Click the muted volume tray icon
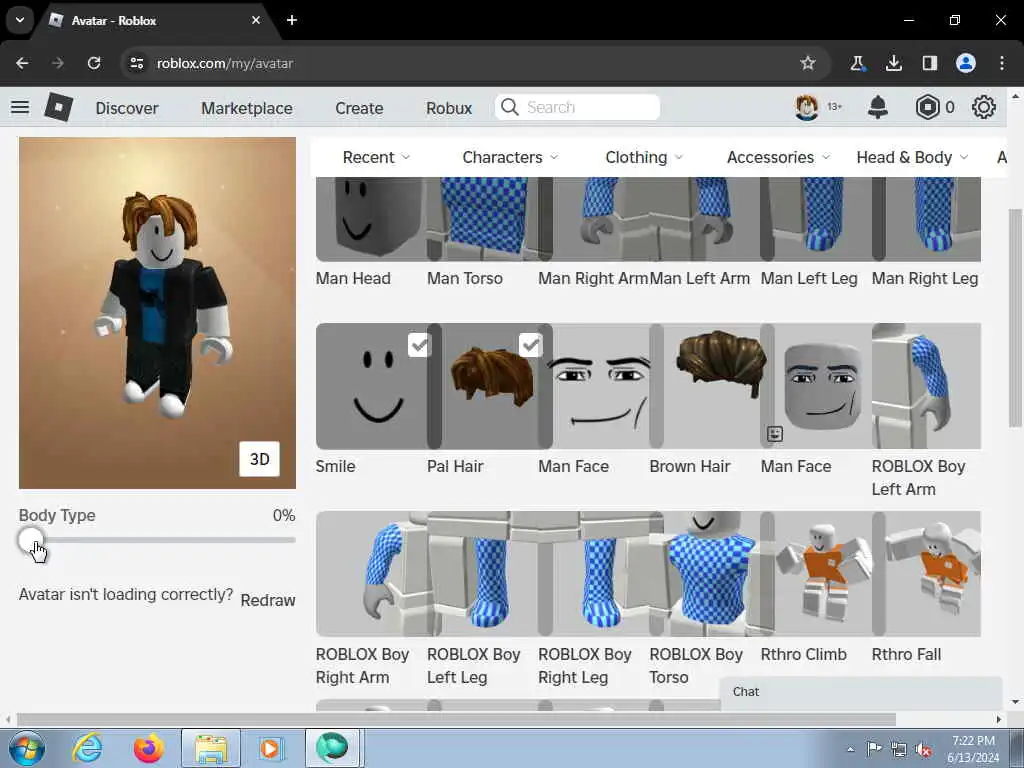 pos(923,750)
